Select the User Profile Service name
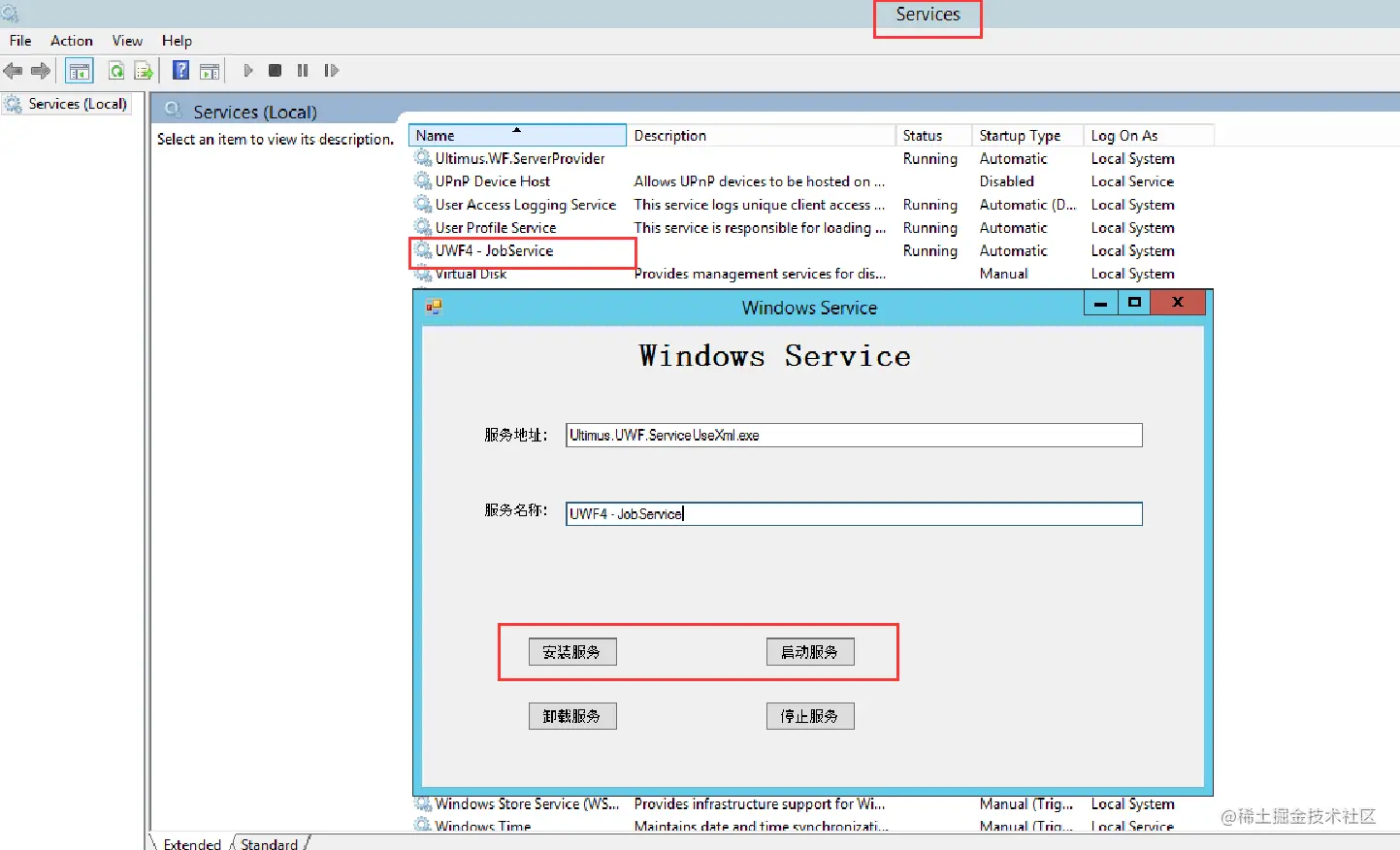Viewport: 1400px width, 850px height. [x=496, y=228]
